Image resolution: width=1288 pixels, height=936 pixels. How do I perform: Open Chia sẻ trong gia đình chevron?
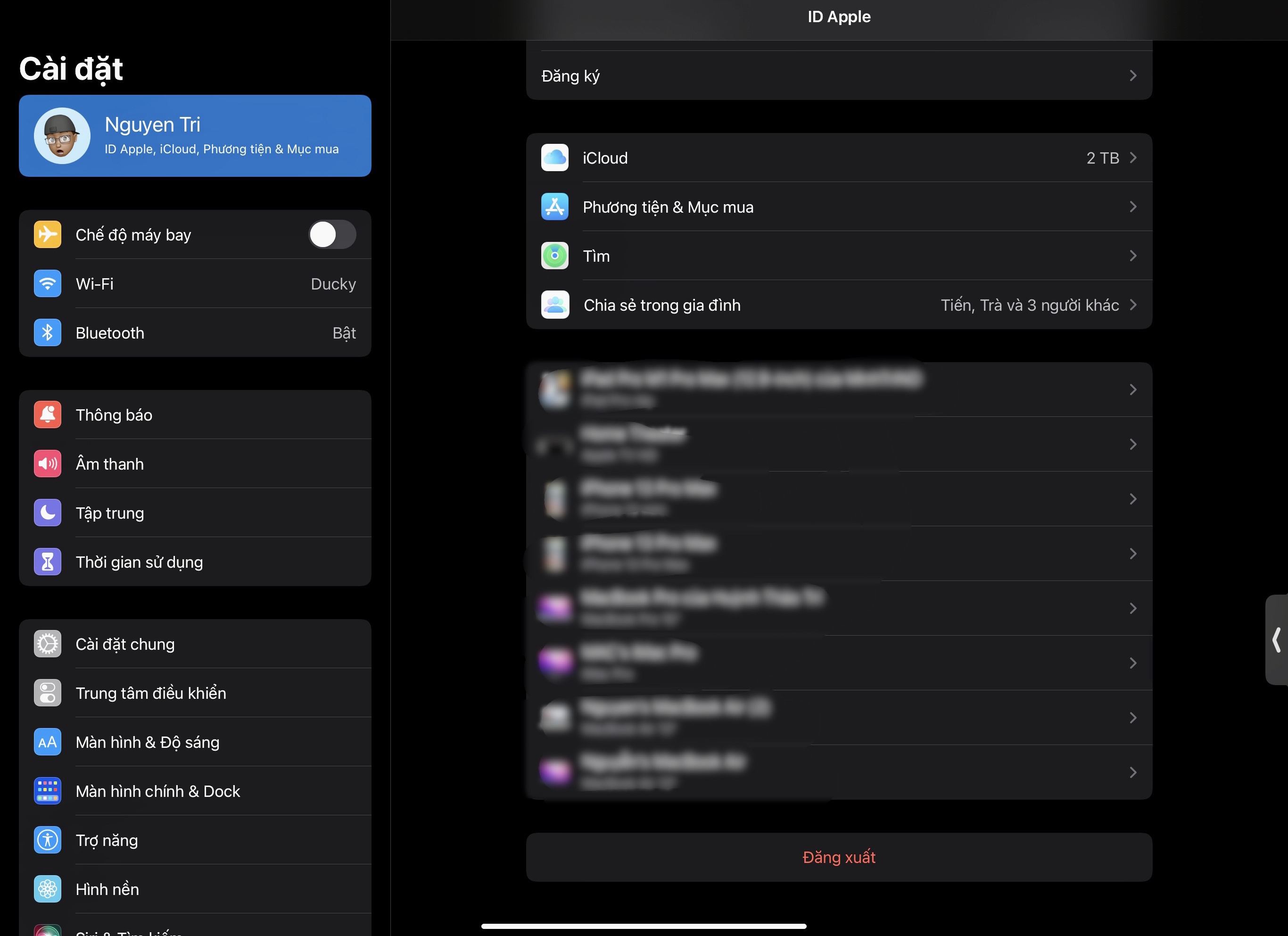point(1132,305)
